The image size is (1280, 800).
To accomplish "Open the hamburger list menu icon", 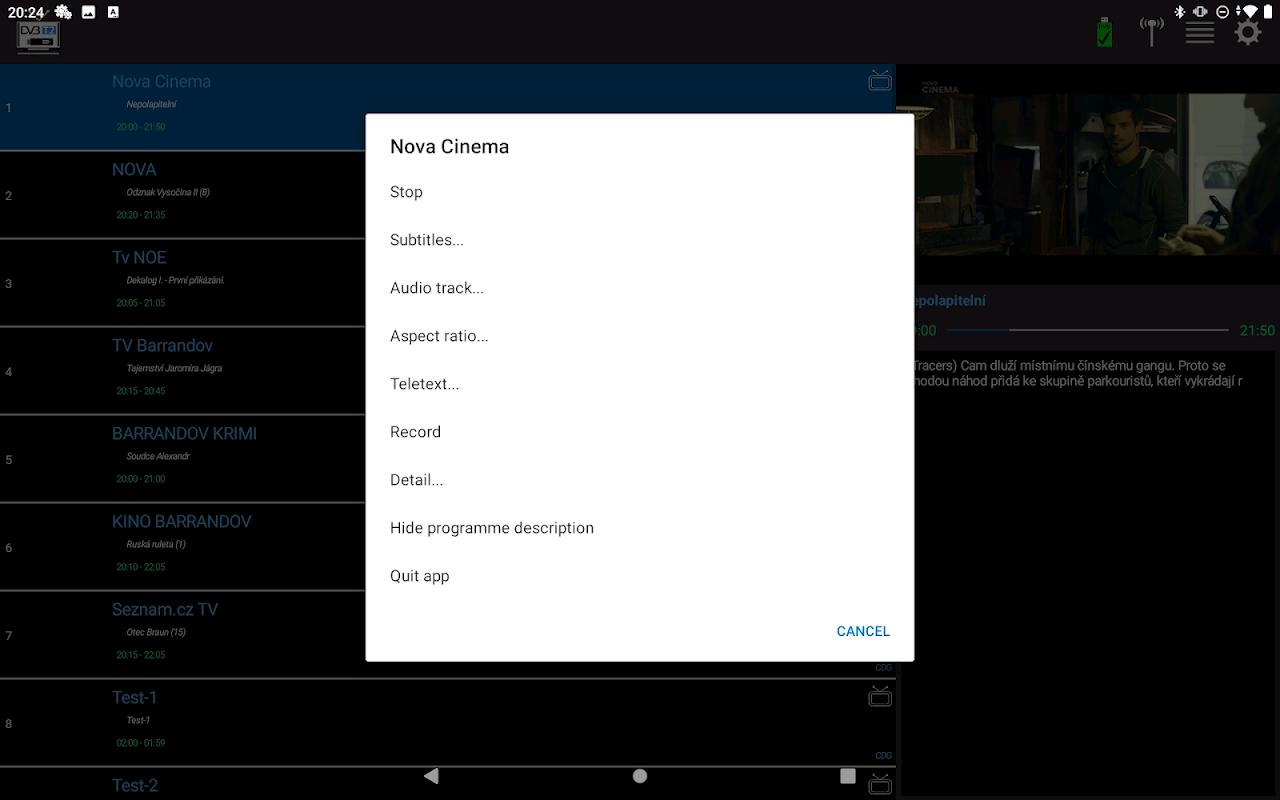I will pyautogui.click(x=1200, y=33).
